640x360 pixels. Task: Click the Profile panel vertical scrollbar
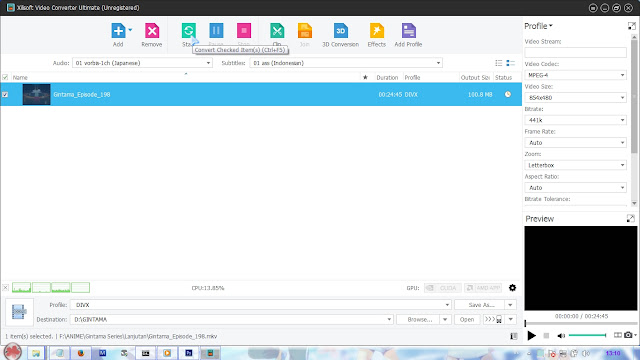(x=634, y=96)
